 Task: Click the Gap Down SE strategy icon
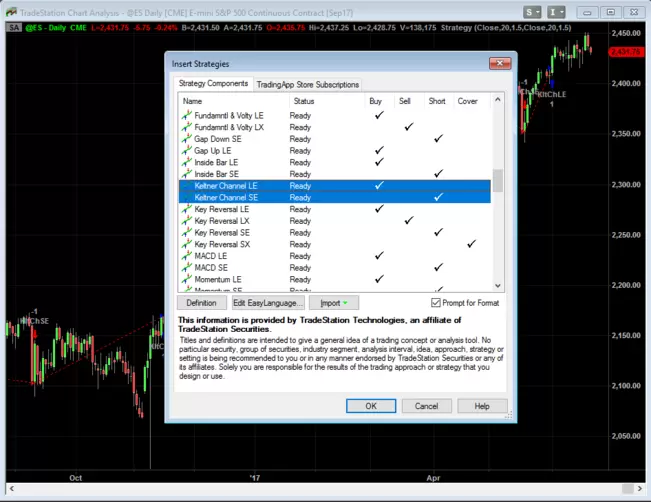tap(186, 138)
